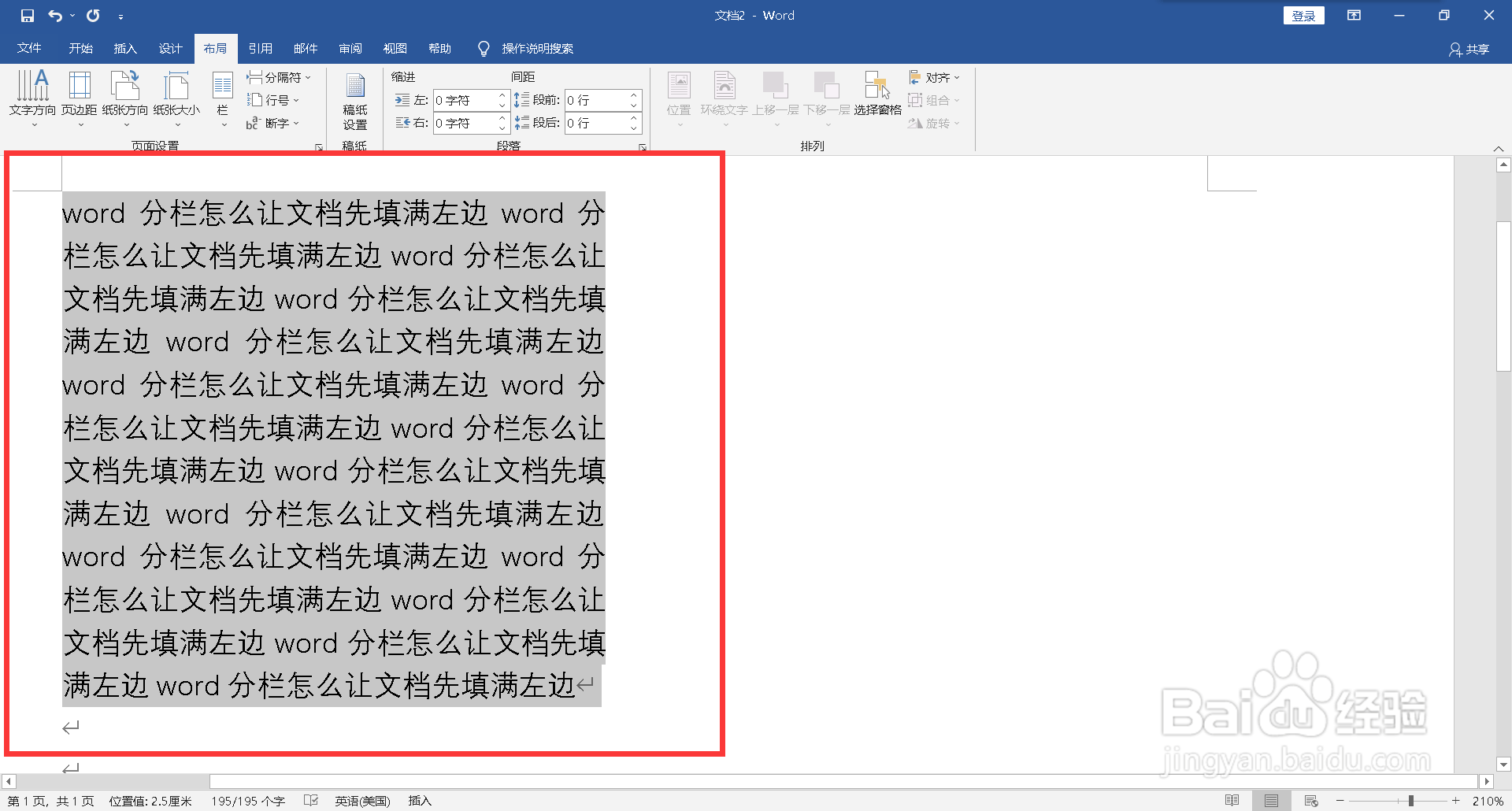Click vertical scrollbar down arrow
Screen dimensions: 1512x811
point(1503,764)
